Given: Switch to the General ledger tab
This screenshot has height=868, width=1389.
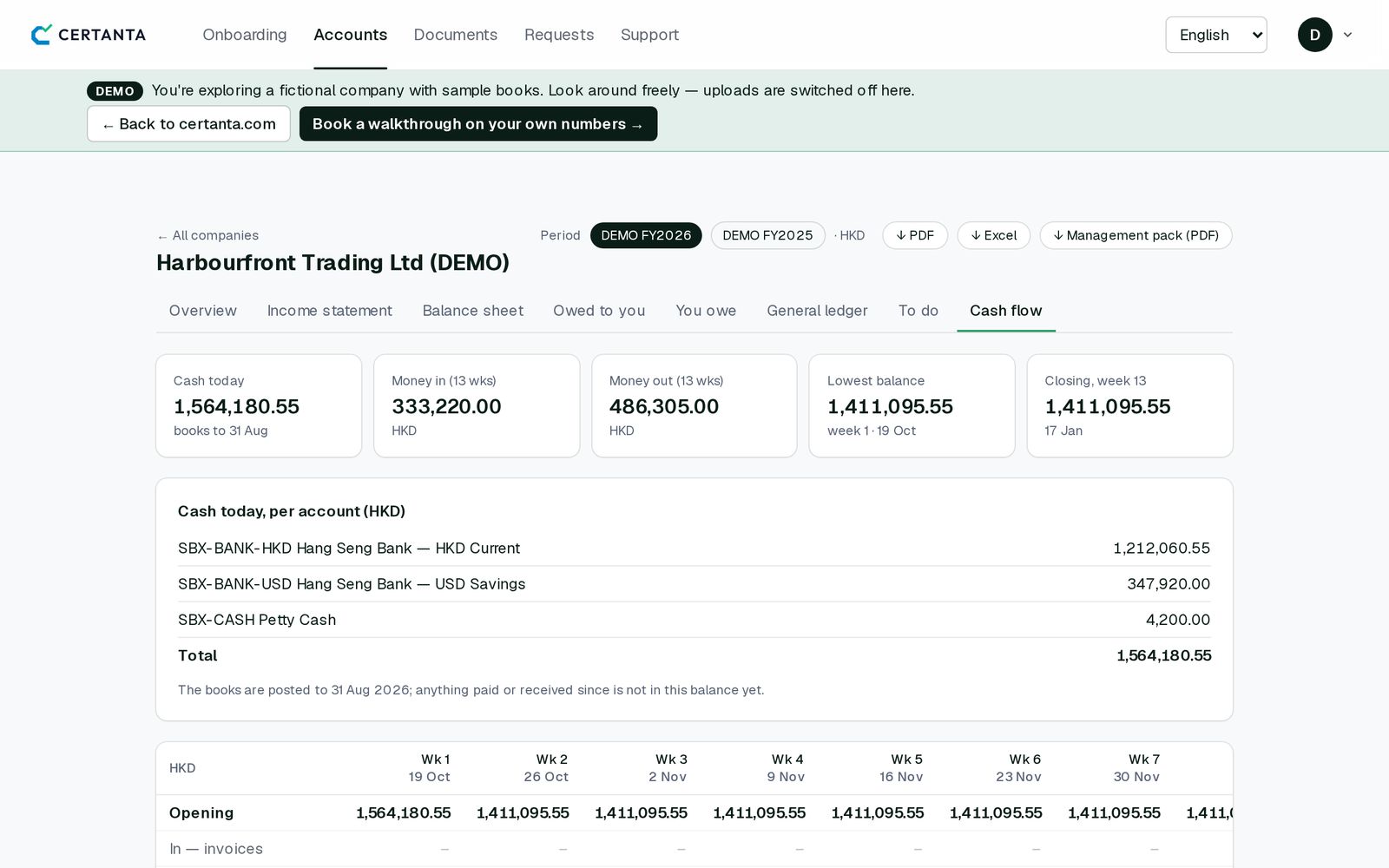Looking at the screenshot, I should coord(817,311).
